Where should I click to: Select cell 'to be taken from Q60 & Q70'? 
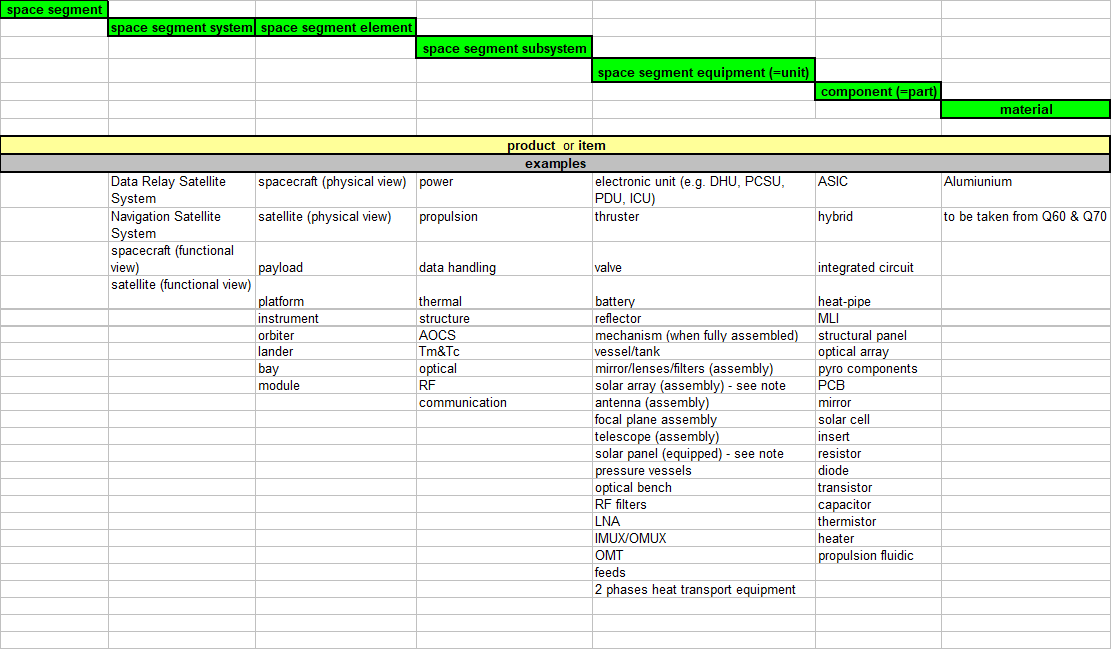(1025, 217)
